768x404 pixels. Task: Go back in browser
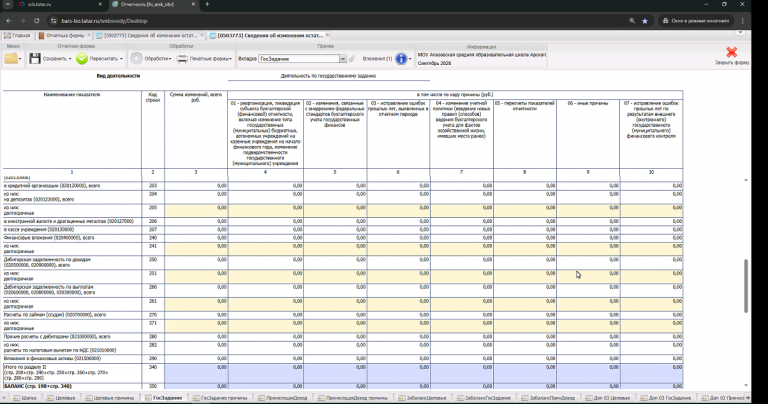coord(9,21)
